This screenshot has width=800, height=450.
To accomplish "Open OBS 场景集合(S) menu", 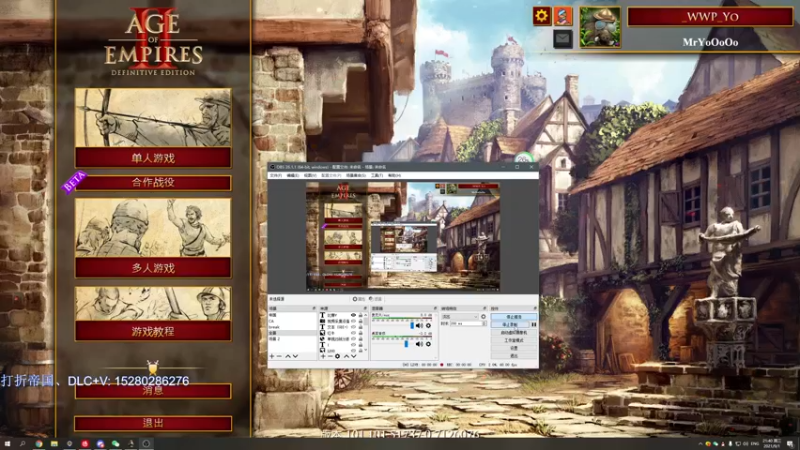I will click(356, 175).
